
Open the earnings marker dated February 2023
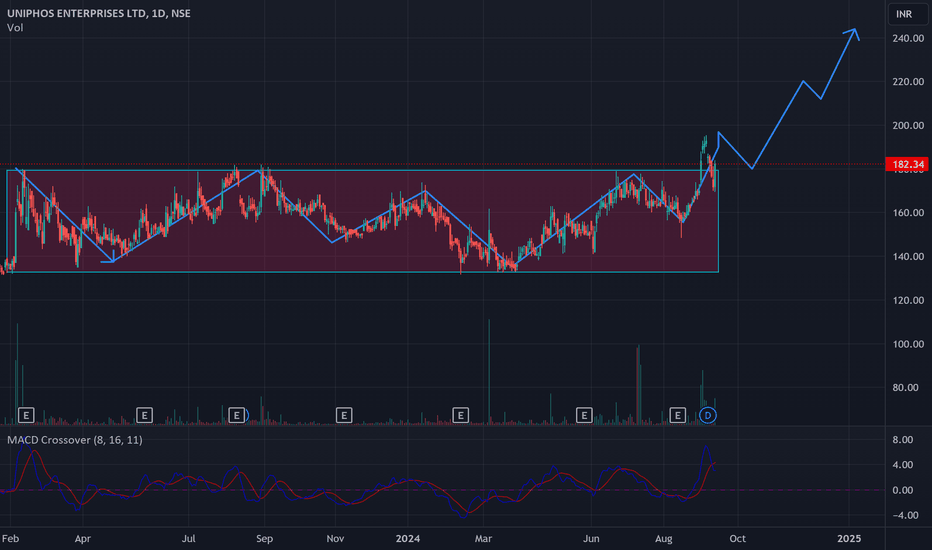click(26, 415)
